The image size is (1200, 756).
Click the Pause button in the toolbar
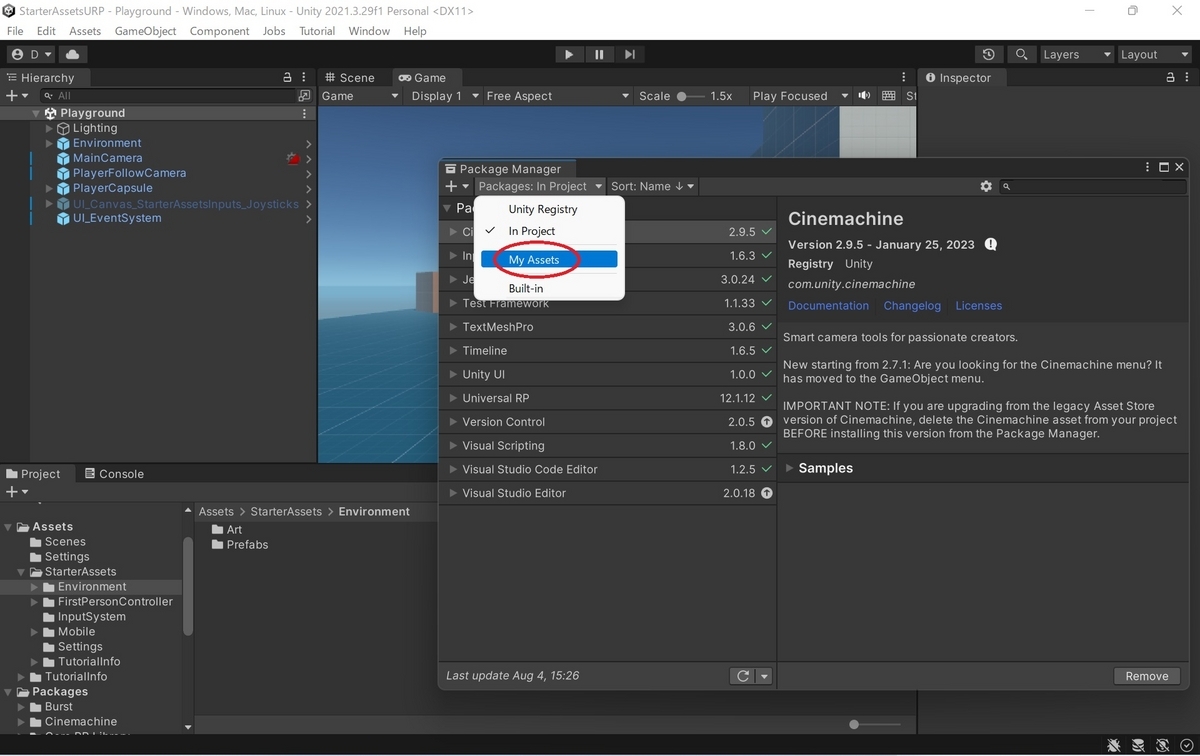click(599, 55)
